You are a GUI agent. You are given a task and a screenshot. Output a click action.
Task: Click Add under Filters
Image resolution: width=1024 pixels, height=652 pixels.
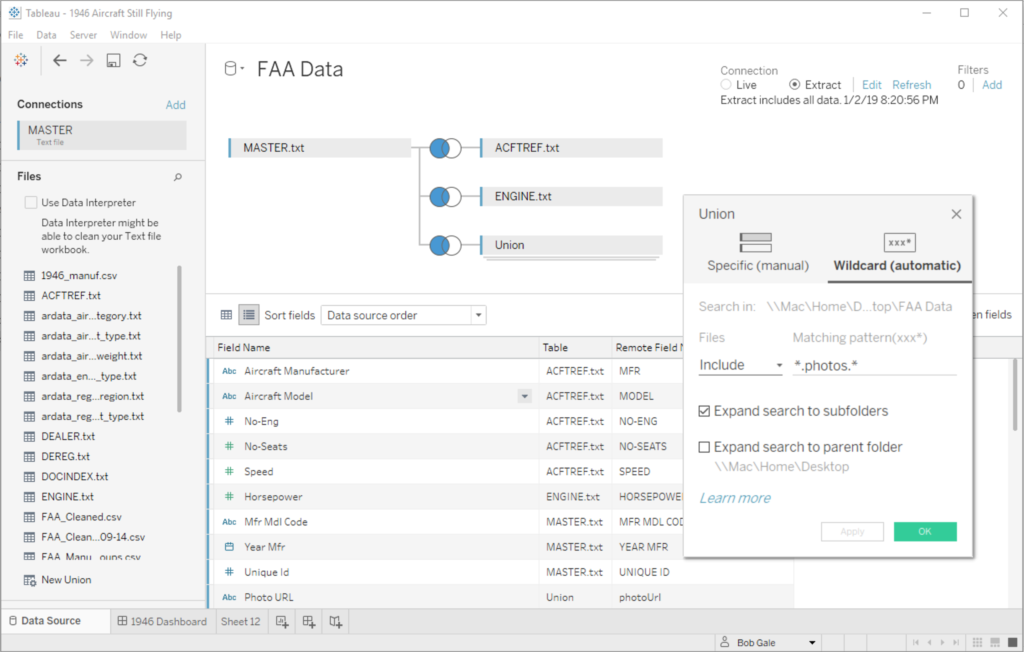pyautogui.click(x=992, y=85)
